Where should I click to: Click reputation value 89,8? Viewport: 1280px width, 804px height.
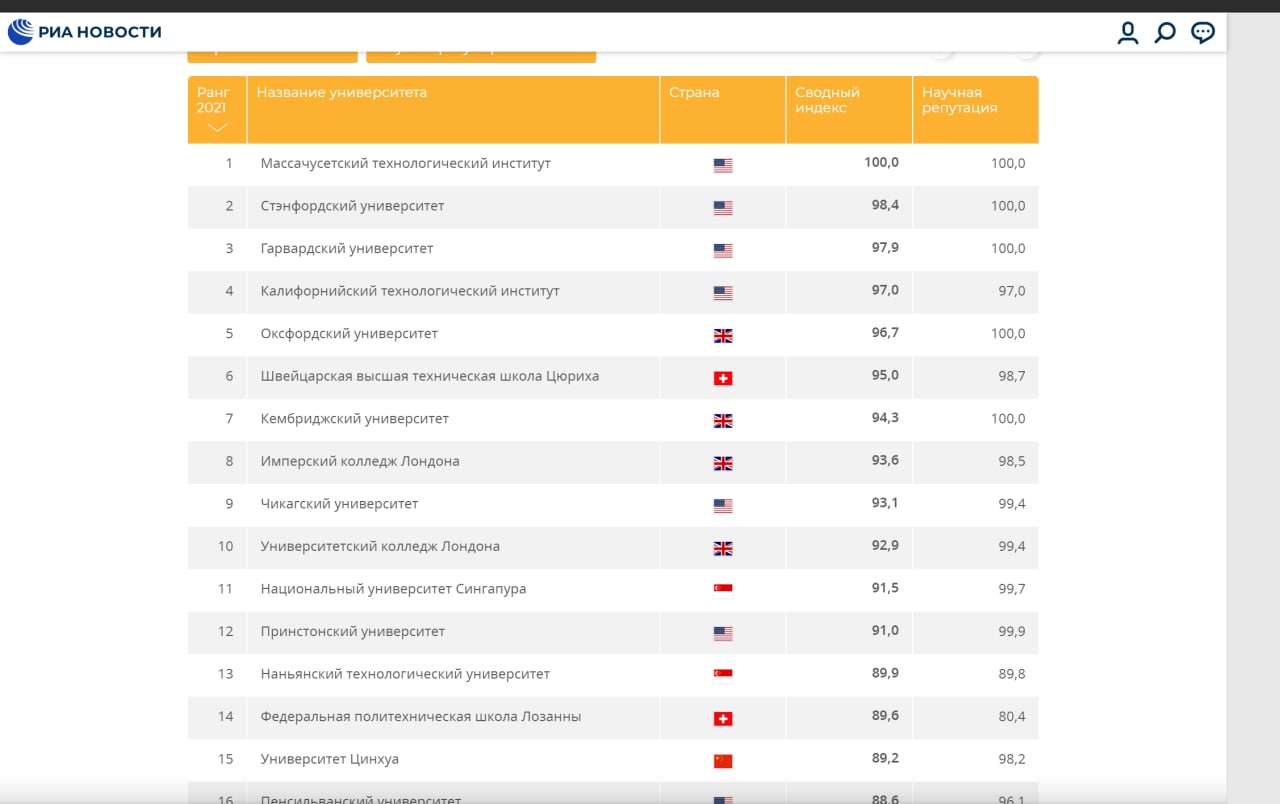click(x=1012, y=674)
